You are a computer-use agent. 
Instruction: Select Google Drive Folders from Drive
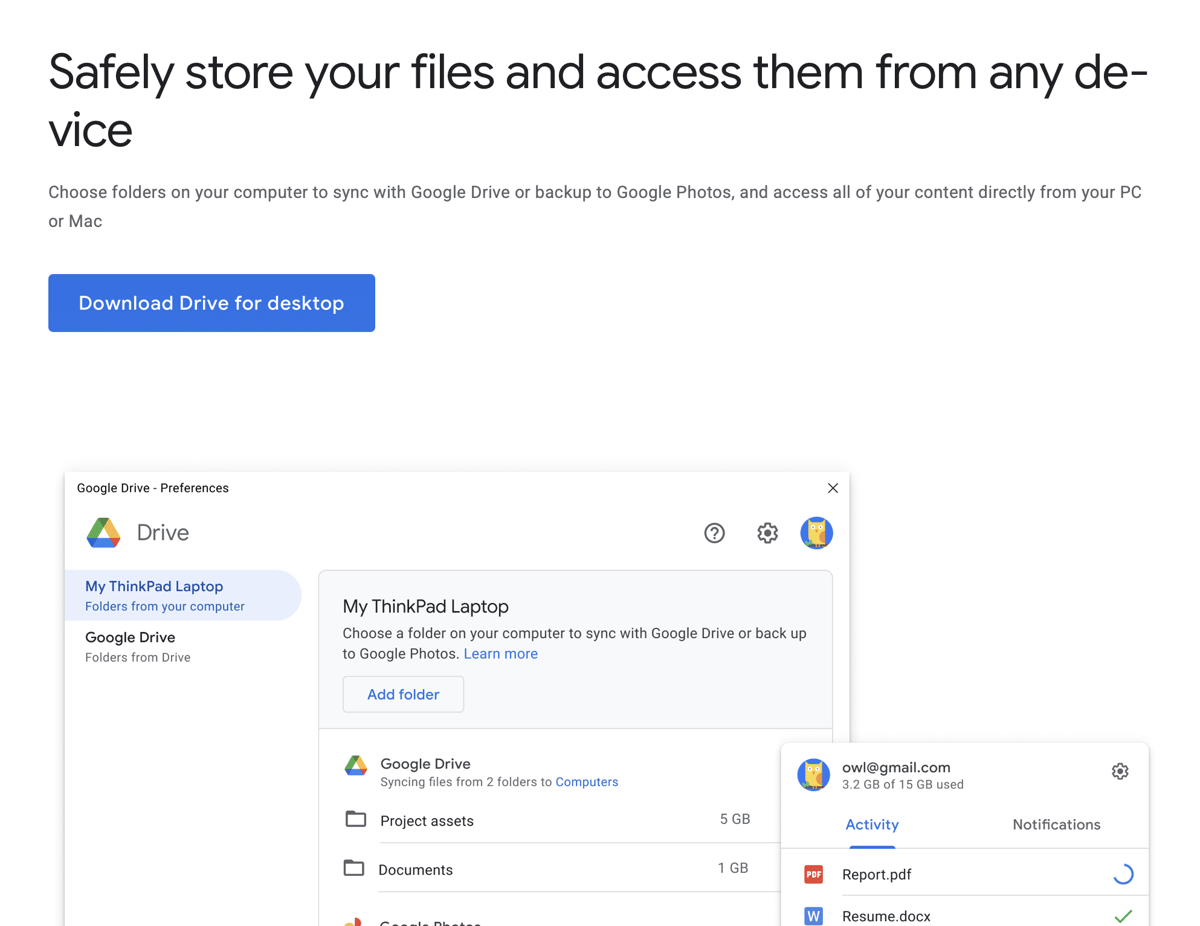coord(183,646)
